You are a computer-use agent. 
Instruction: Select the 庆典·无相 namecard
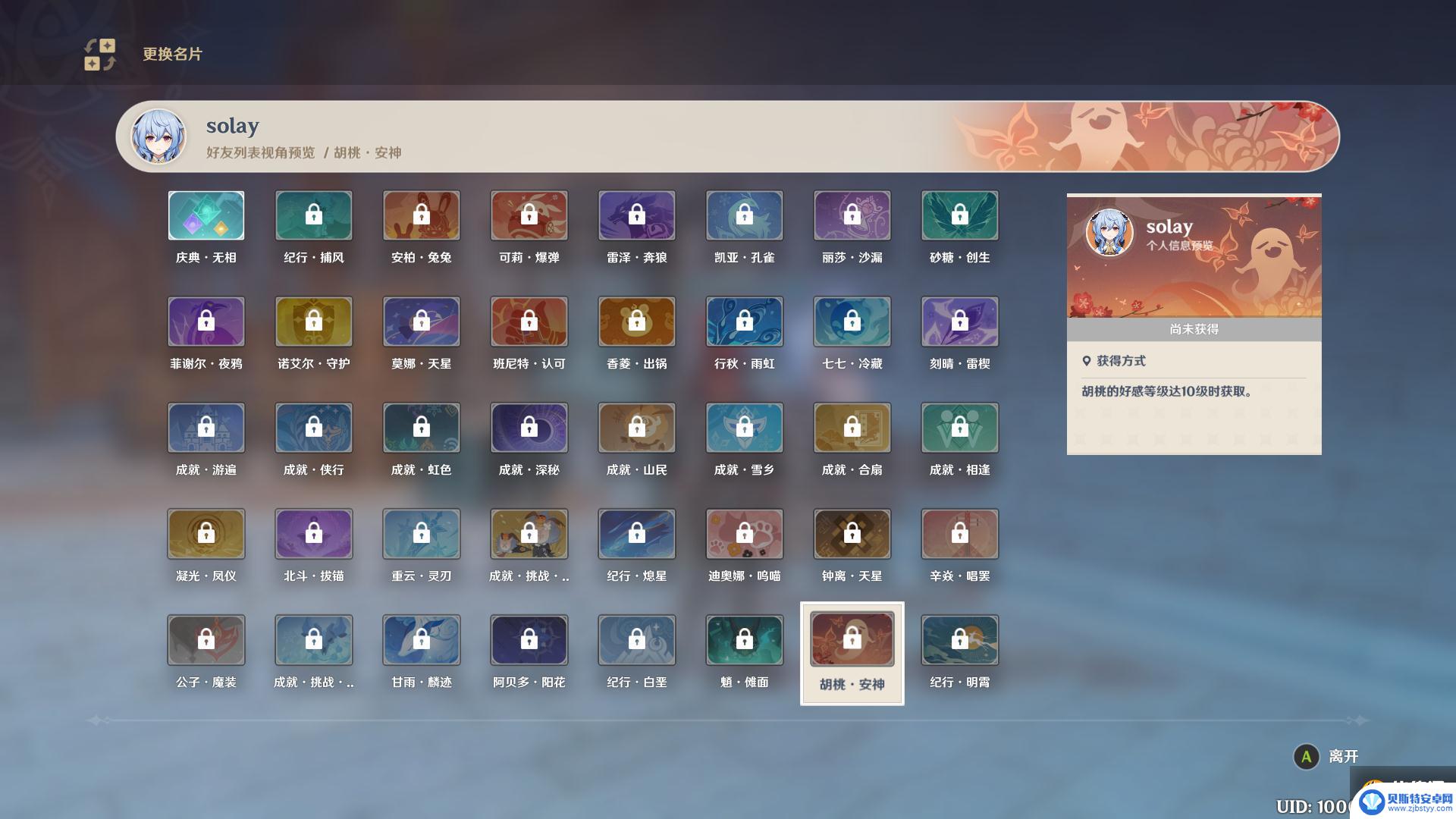click(x=206, y=215)
